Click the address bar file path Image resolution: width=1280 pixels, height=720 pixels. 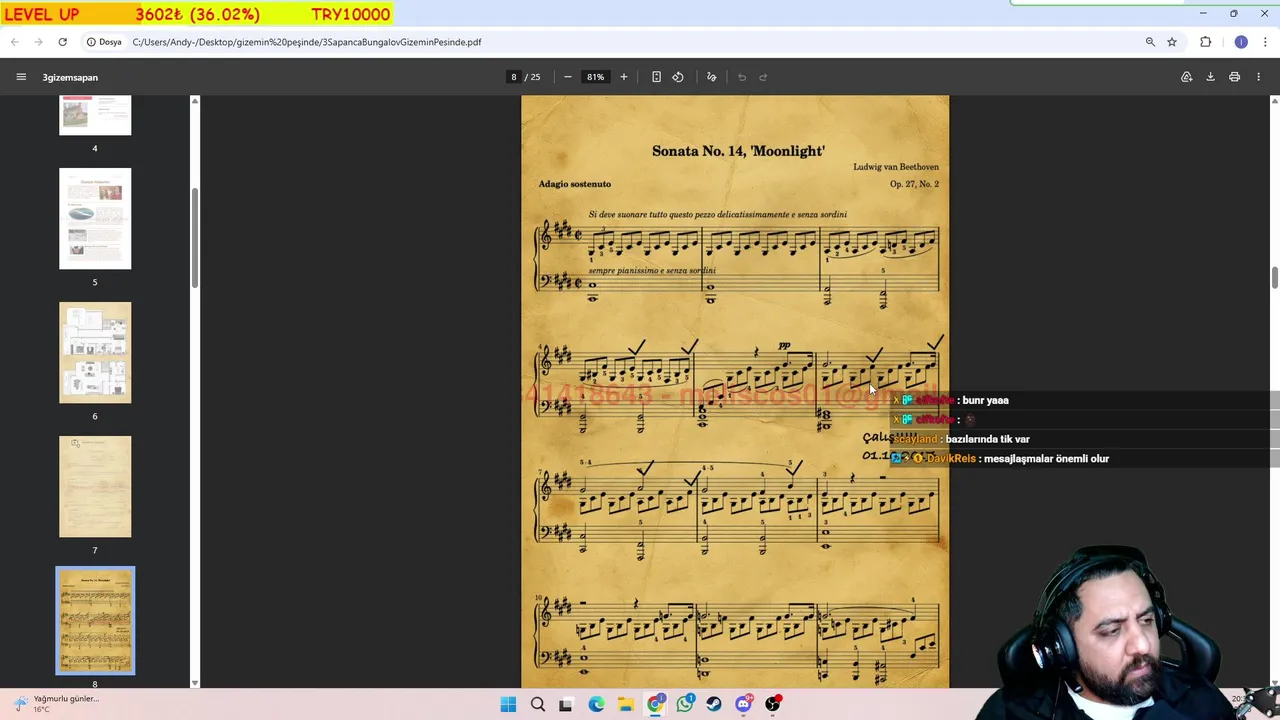[307, 42]
